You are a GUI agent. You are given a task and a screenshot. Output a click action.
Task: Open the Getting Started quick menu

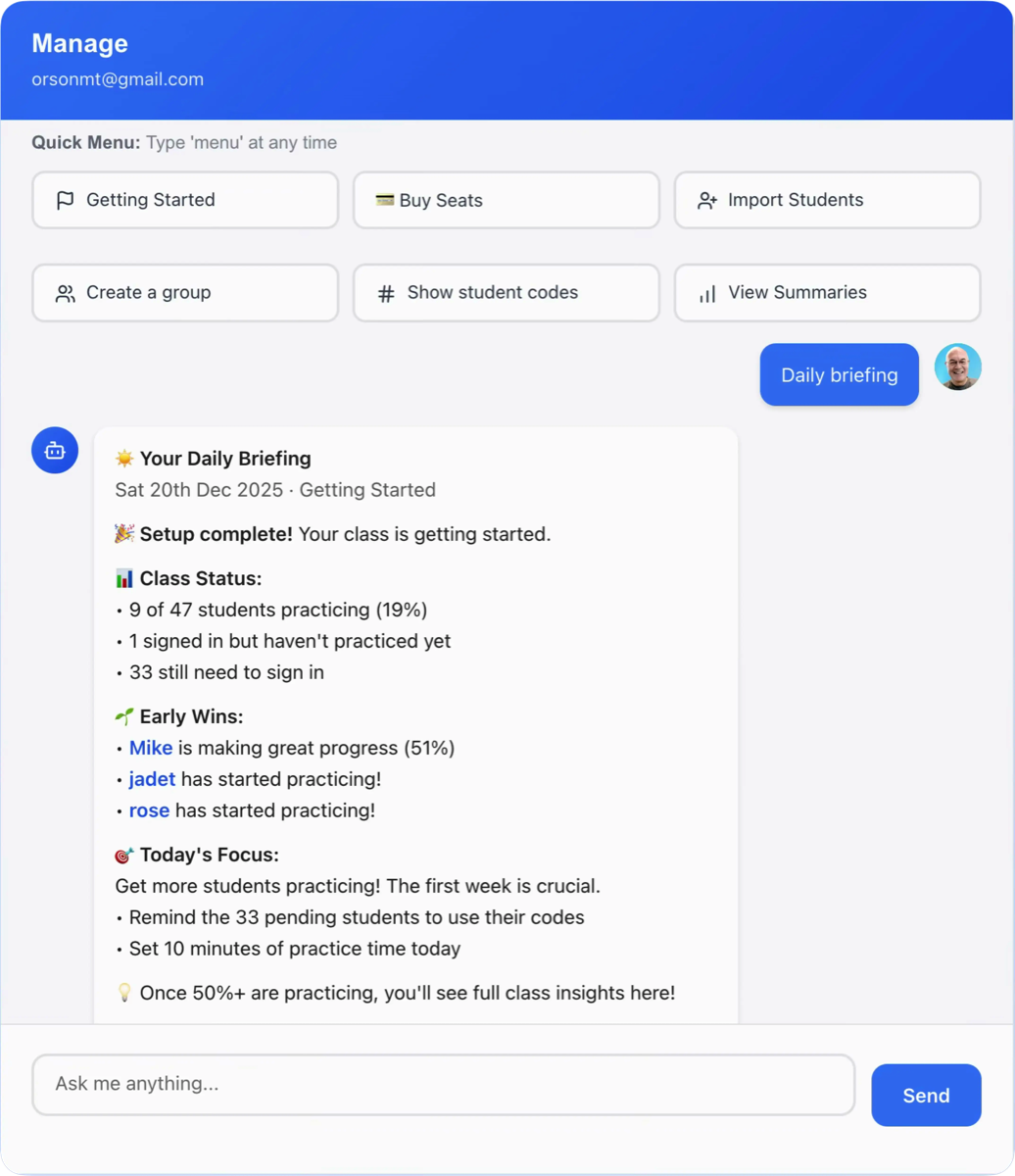point(185,200)
